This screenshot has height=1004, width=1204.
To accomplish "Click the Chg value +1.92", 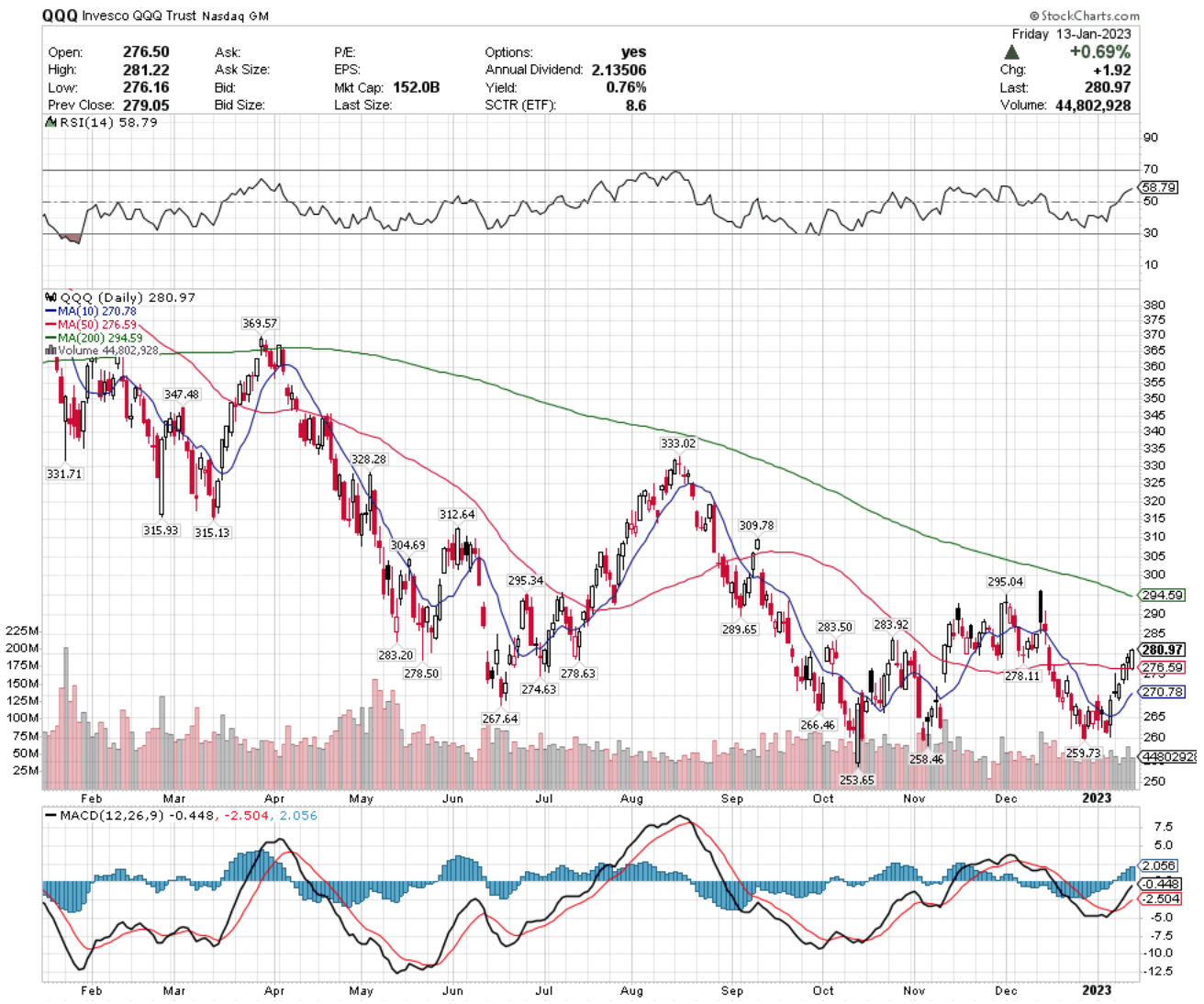I will coord(1111,70).
